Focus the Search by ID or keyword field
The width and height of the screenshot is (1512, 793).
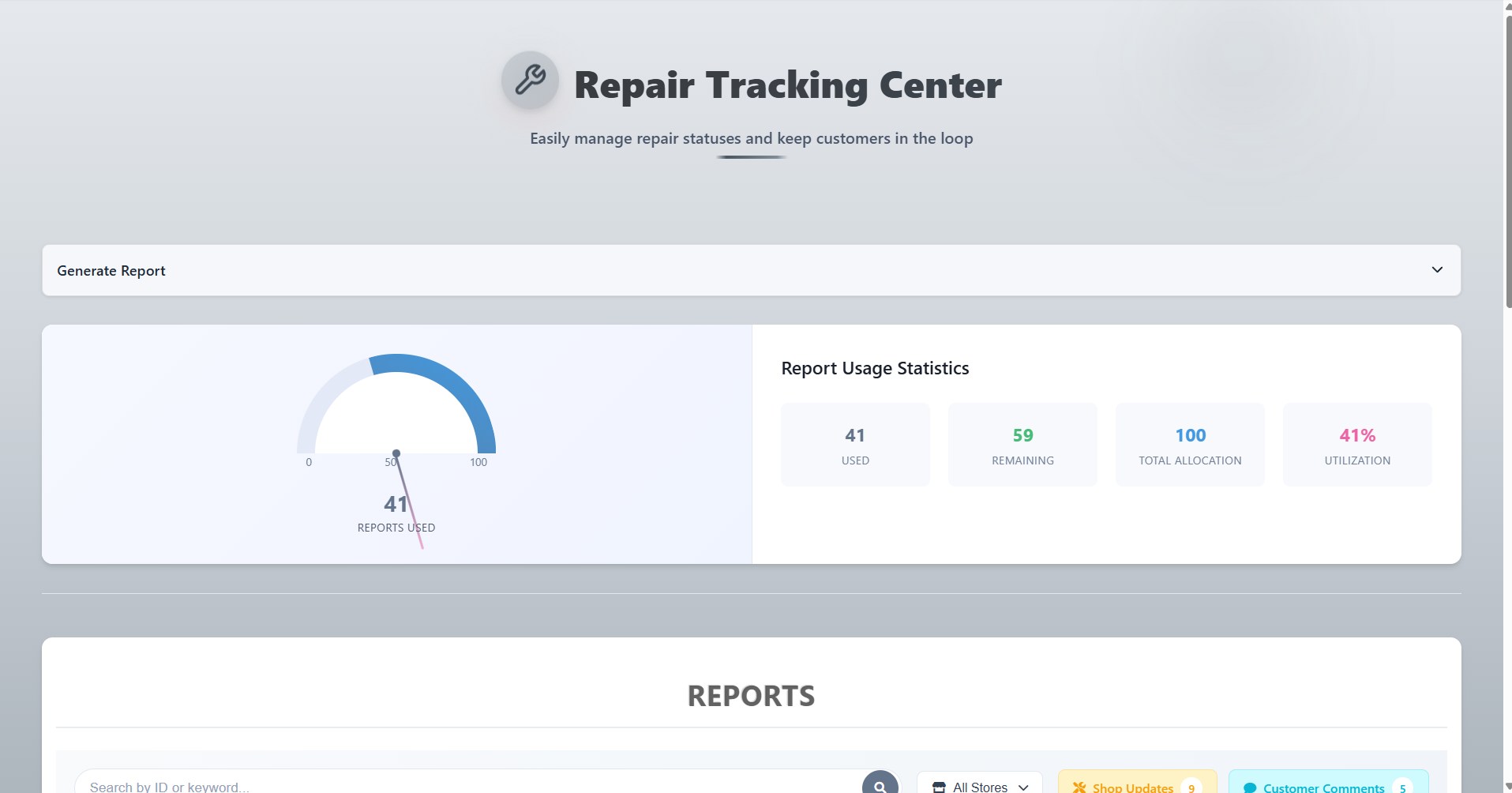466,786
